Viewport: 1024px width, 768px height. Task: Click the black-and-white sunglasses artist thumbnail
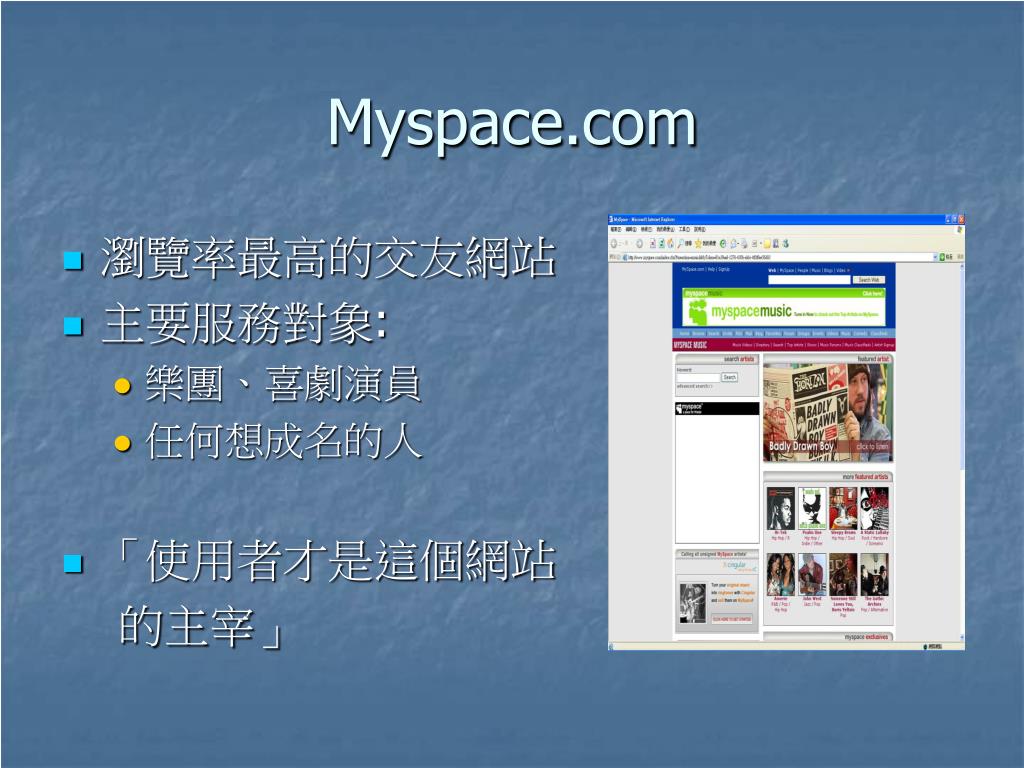pos(812,508)
